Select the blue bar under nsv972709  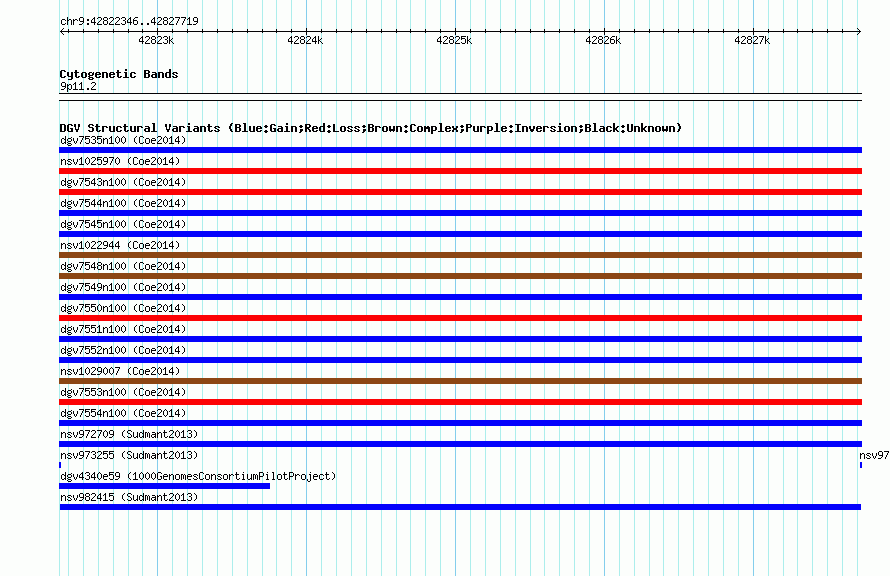pos(460,444)
